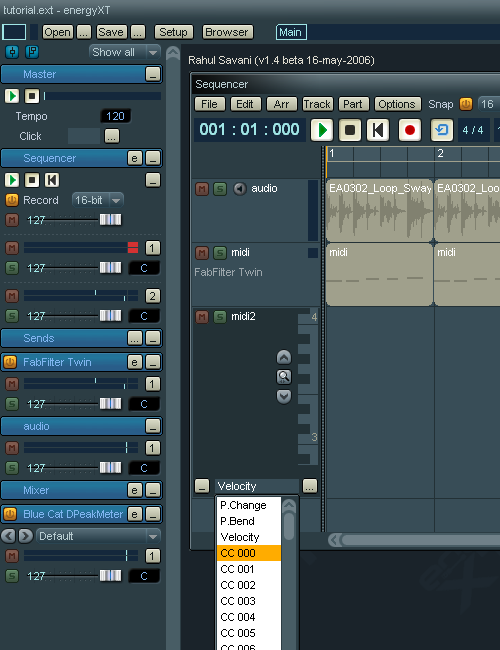Open the Arr menu
Viewport: 500px width, 650px height.
(282, 104)
